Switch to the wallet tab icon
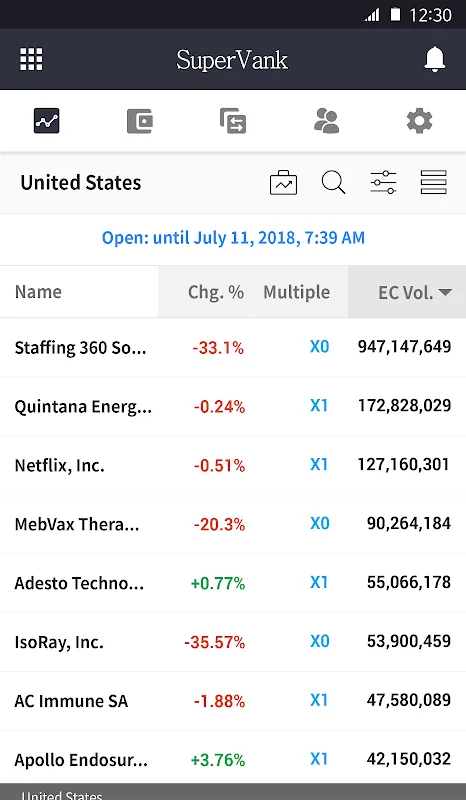This screenshot has height=800, width=466. coord(140,121)
